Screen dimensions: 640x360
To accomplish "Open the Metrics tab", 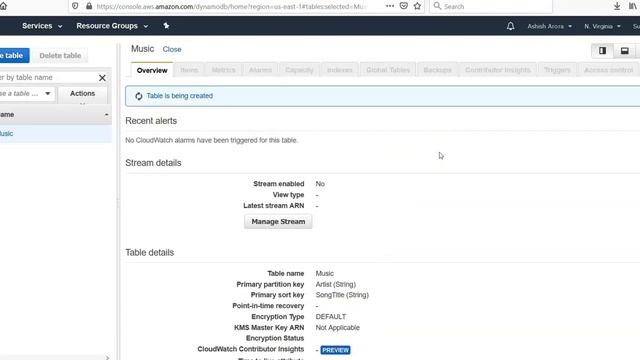I will 223,70.
